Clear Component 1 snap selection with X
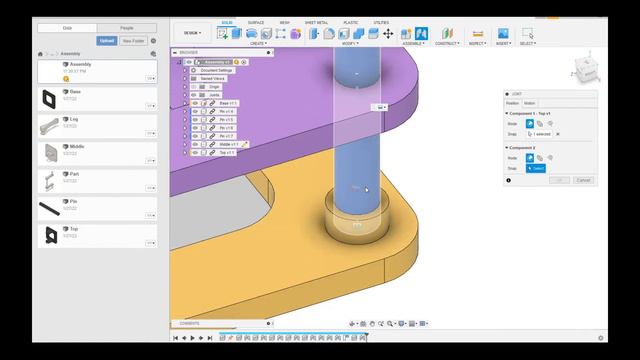This screenshot has height=360, width=640. pyautogui.click(x=558, y=134)
